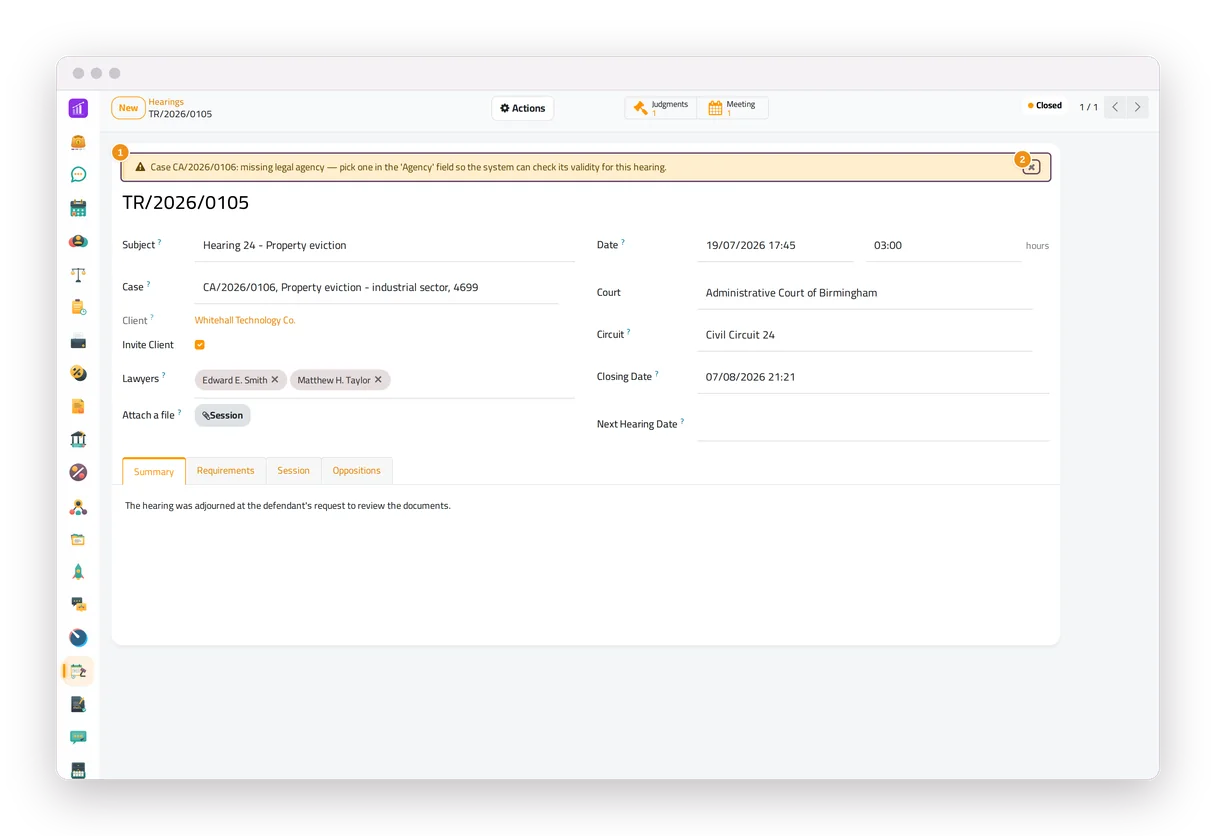Open the blue gauge dial icon
This screenshot has width=1216, height=836.
pyautogui.click(x=78, y=638)
